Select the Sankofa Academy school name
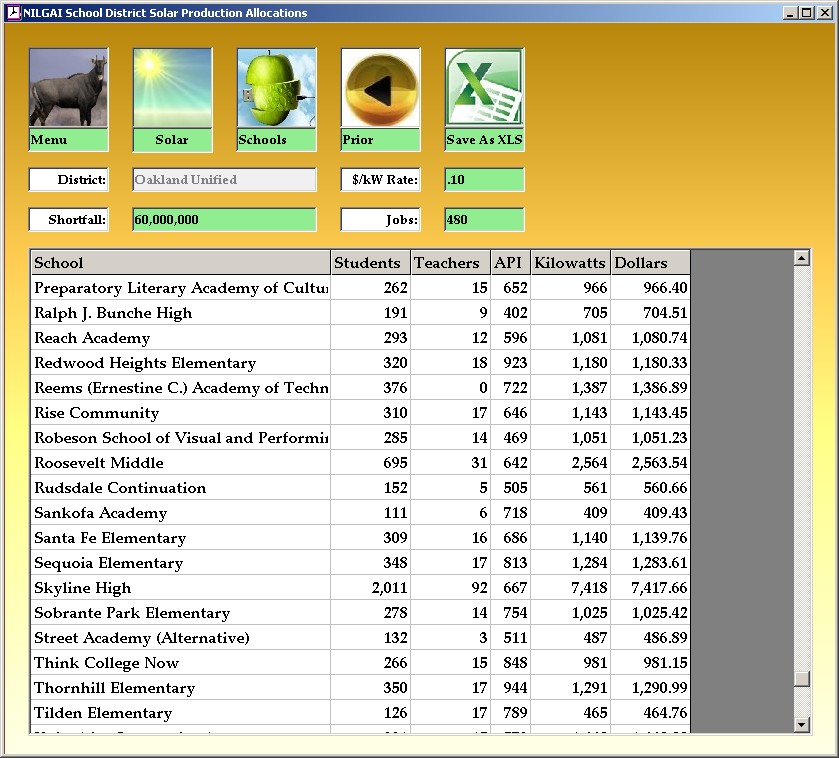Viewport: 839px width, 758px height. 101,513
